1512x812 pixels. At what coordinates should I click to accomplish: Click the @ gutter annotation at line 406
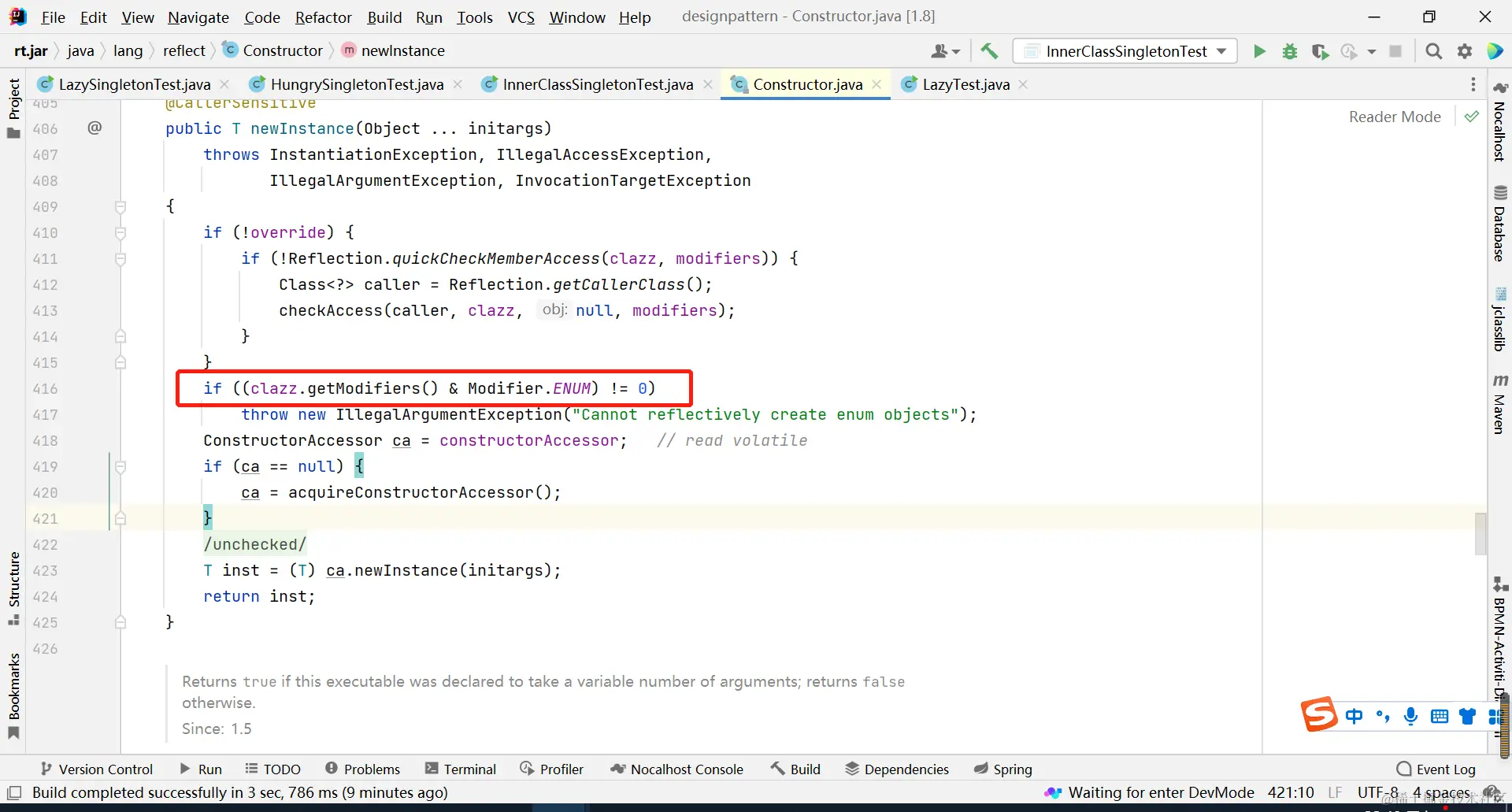coord(94,128)
